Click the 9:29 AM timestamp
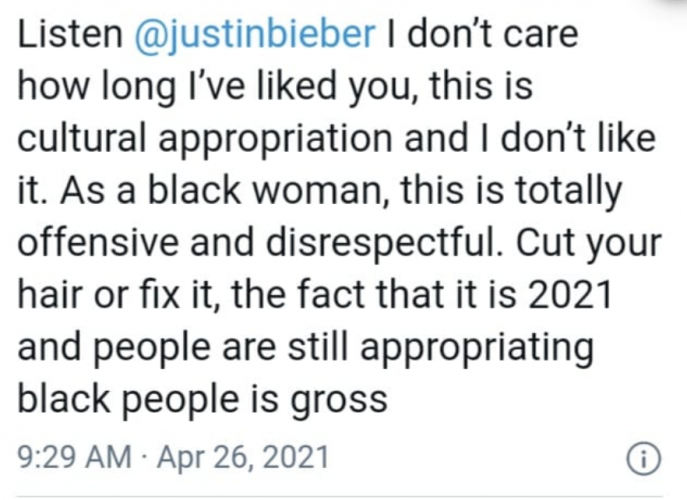 [74, 458]
